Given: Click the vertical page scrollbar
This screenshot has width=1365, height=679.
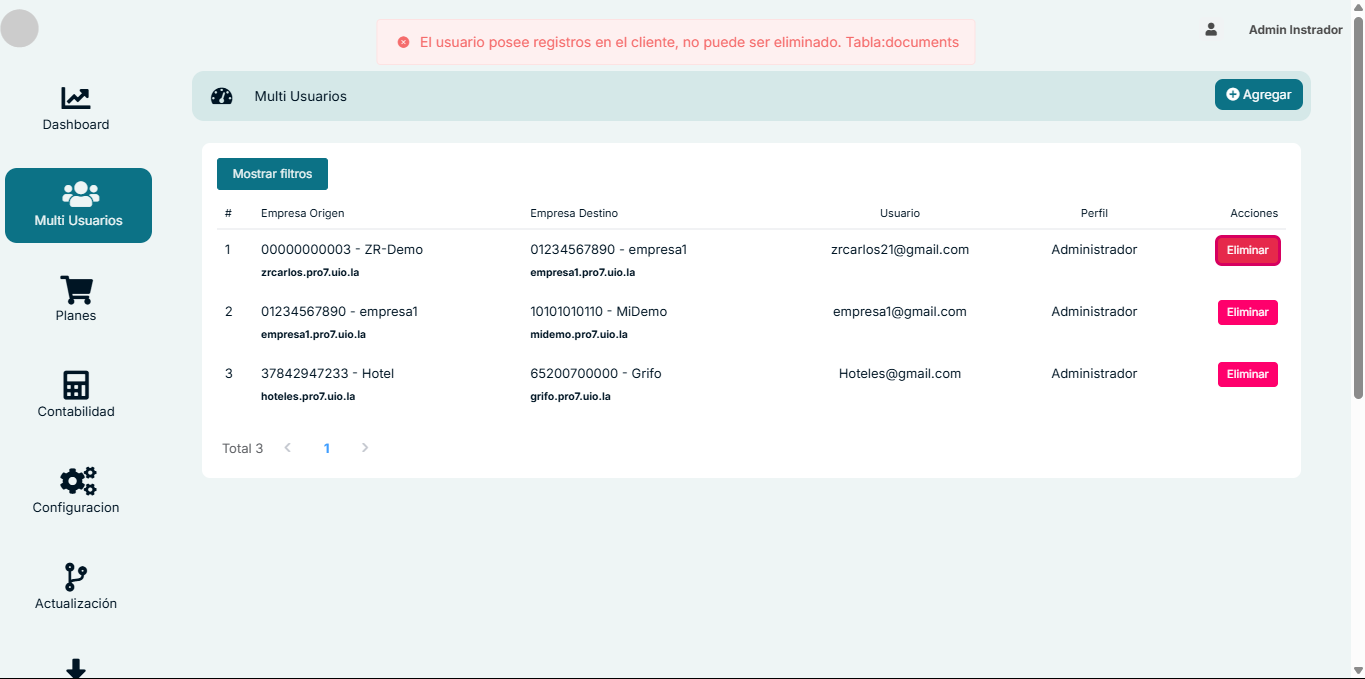Looking at the screenshot, I should pos(1357,210).
